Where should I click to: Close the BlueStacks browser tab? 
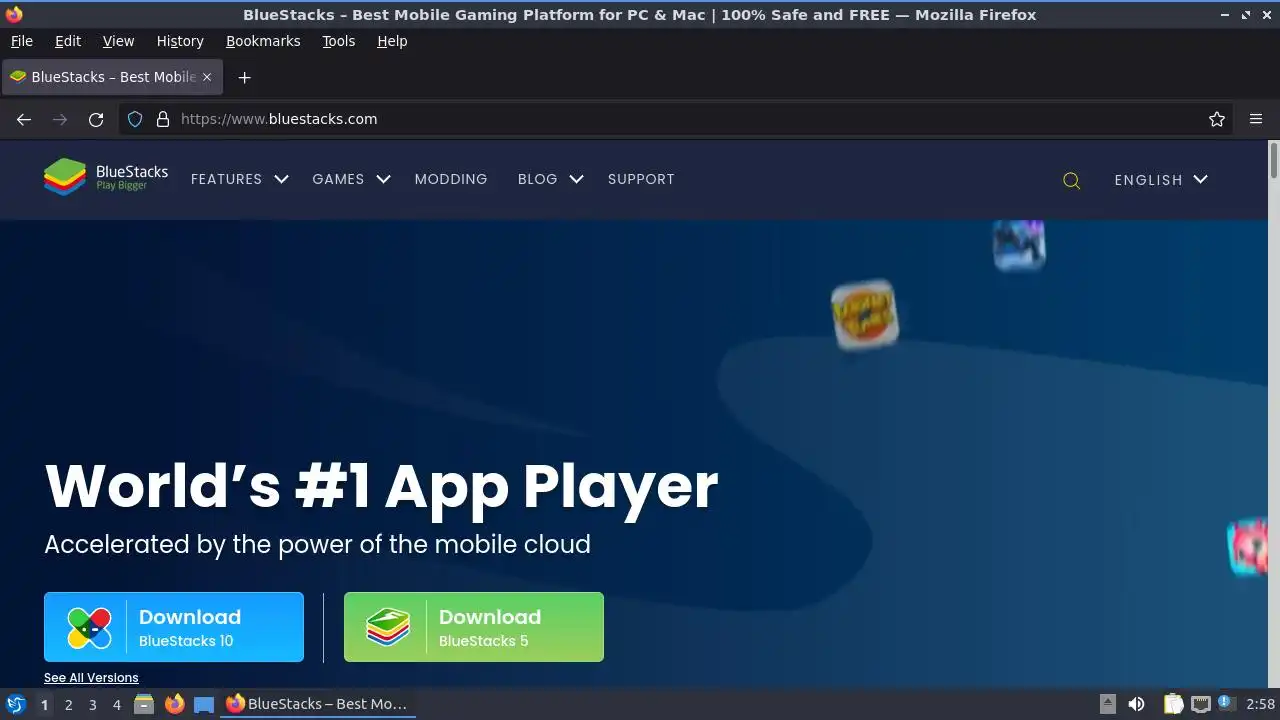[207, 77]
